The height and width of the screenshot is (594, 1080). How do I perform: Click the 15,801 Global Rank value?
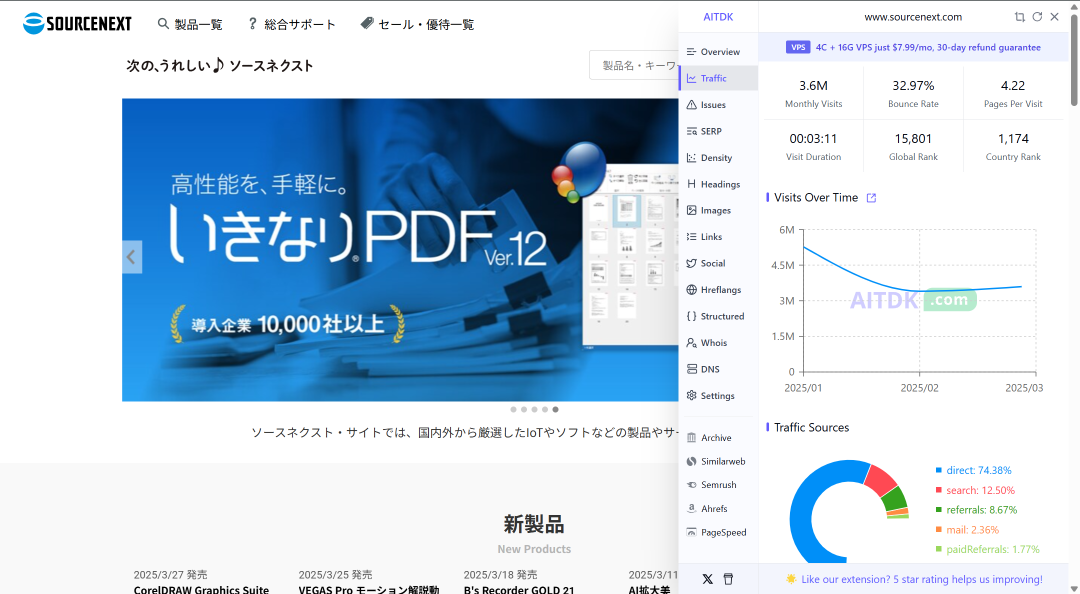tap(913, 139)
